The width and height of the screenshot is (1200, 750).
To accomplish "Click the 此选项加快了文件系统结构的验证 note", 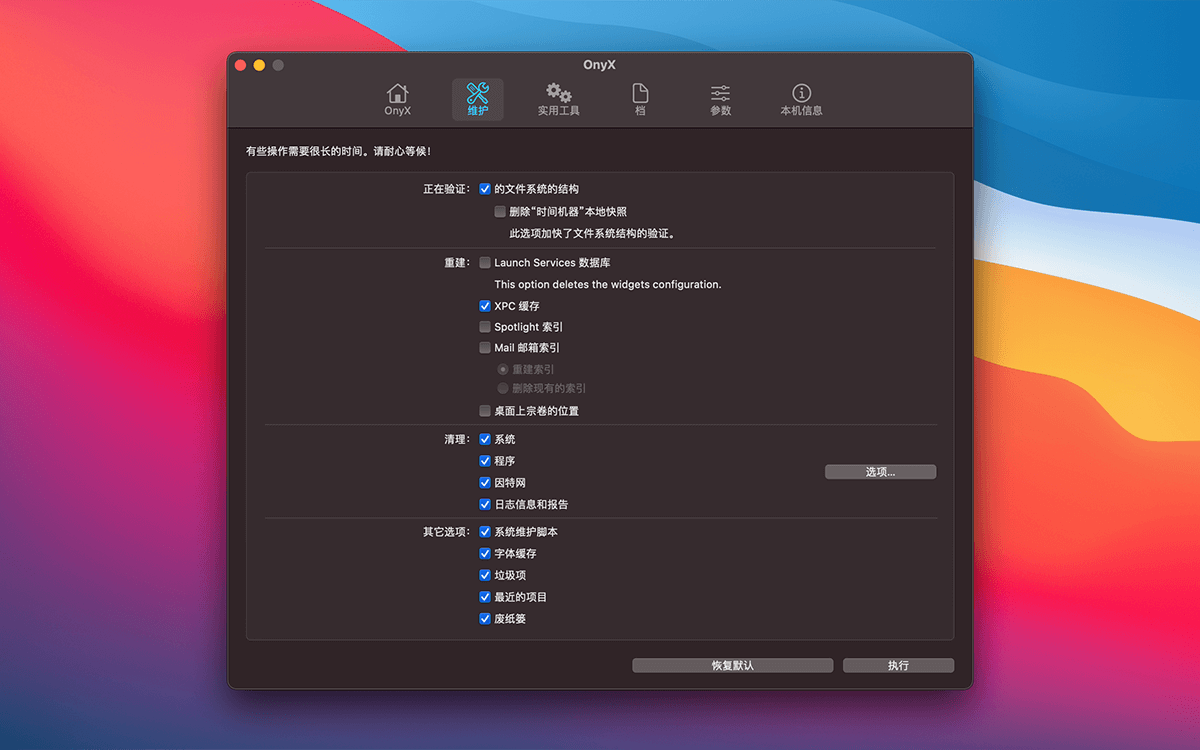I will click(x=593, y=234).
